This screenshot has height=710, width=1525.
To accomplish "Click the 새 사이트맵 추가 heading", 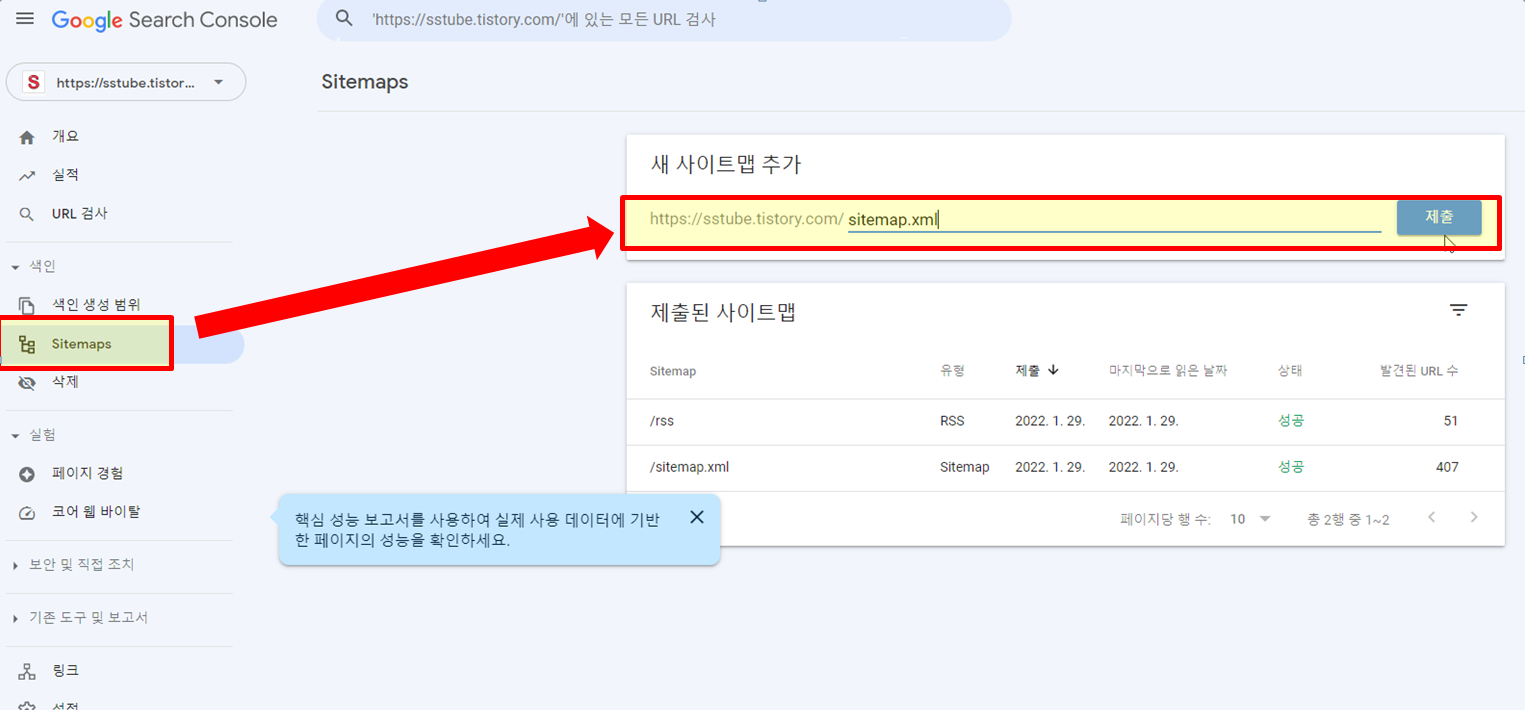I will tap(726, 165).
